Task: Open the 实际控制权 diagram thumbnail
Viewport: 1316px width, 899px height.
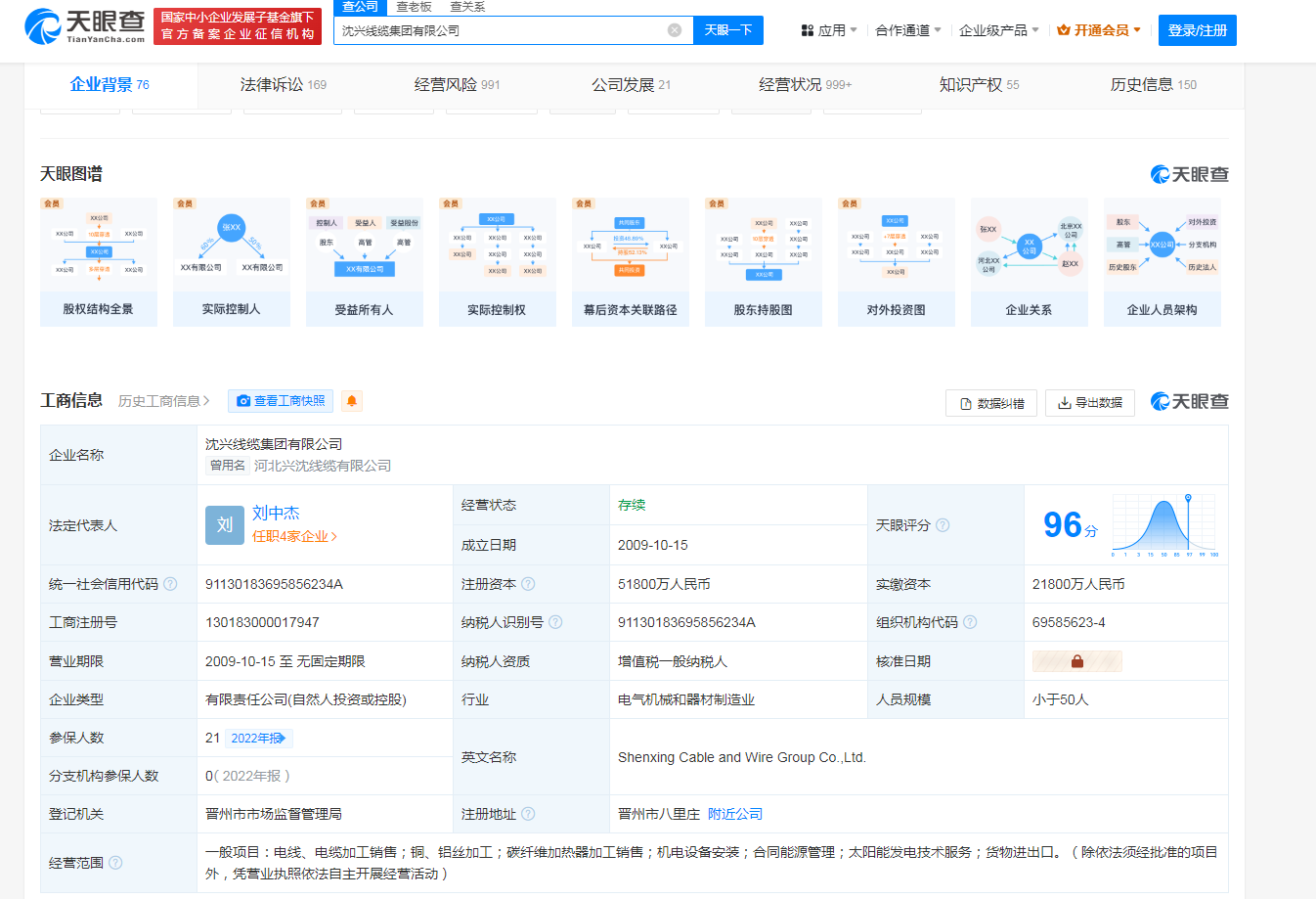Action: (x=498, y=262)
